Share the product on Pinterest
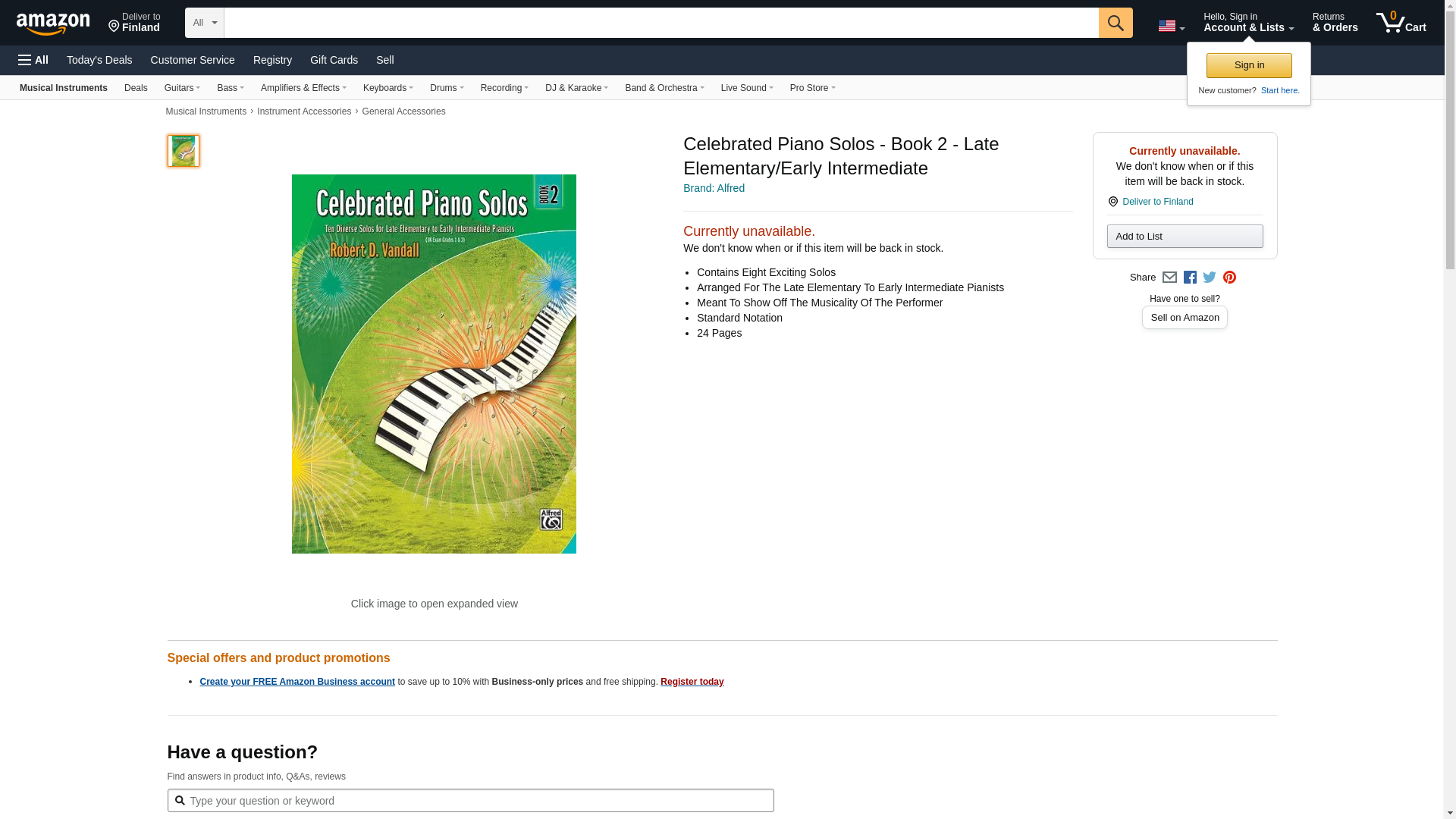This screenshot has width=1456, height=819. [1229, 278]
